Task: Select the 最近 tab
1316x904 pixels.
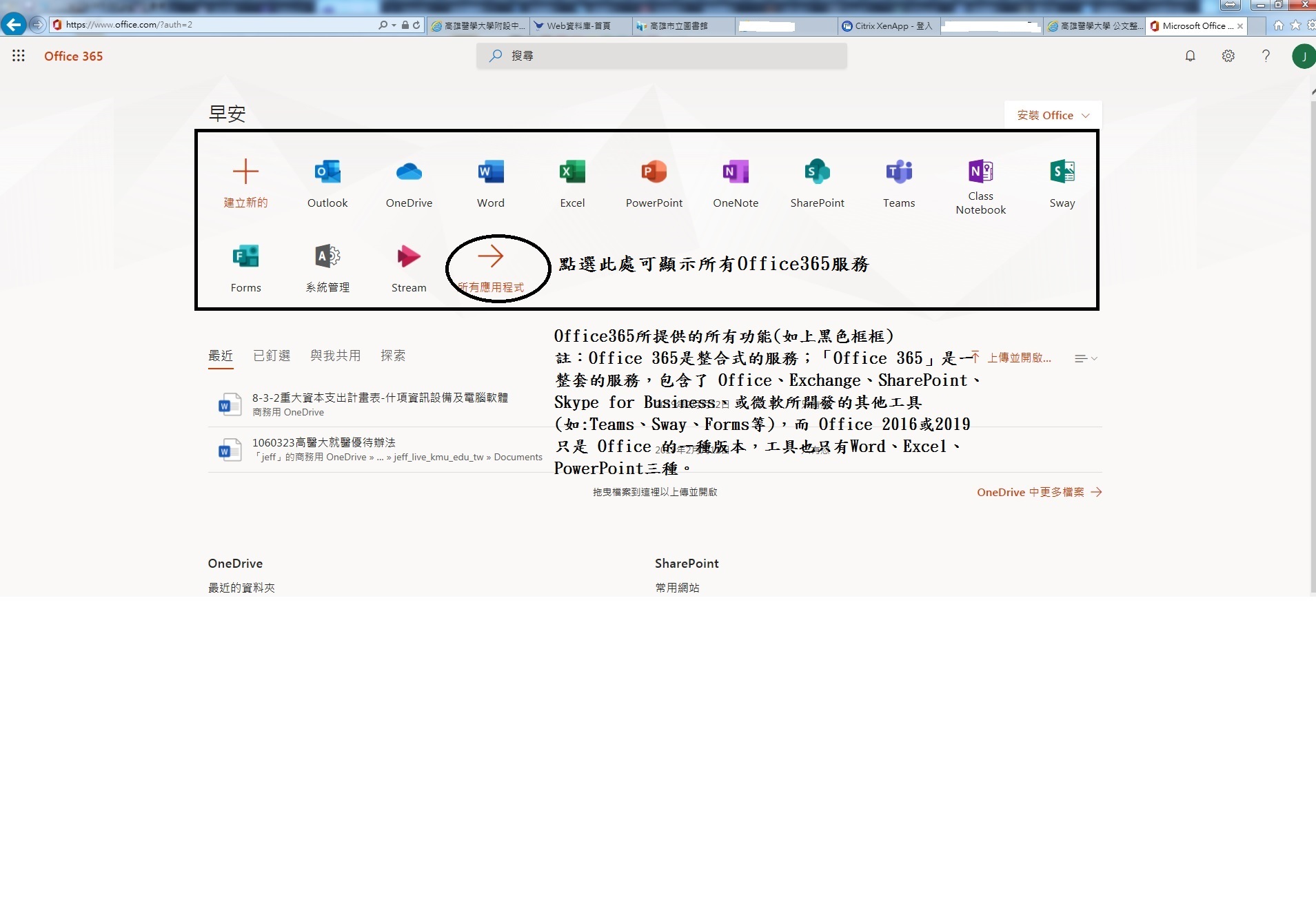Action: click(221, 356)
